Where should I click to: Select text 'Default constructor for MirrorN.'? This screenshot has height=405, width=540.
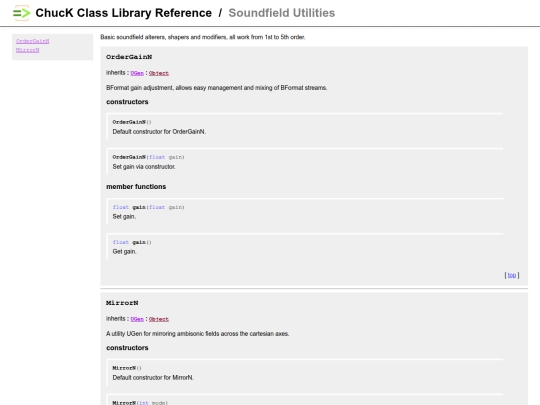click(x=153, y=378)
